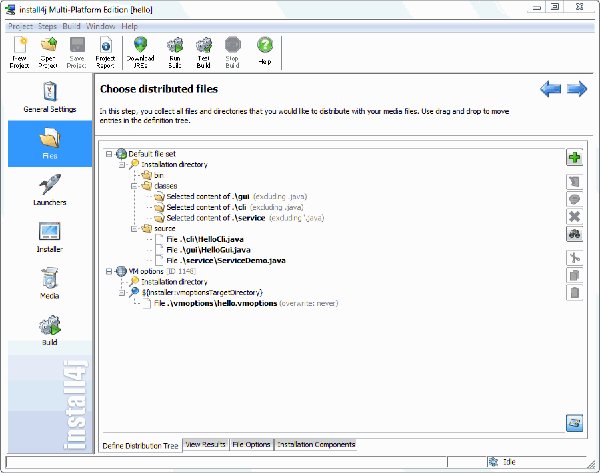The image size is (600, 473).
Task: Click the scissors cut icon
Action: 574,258
